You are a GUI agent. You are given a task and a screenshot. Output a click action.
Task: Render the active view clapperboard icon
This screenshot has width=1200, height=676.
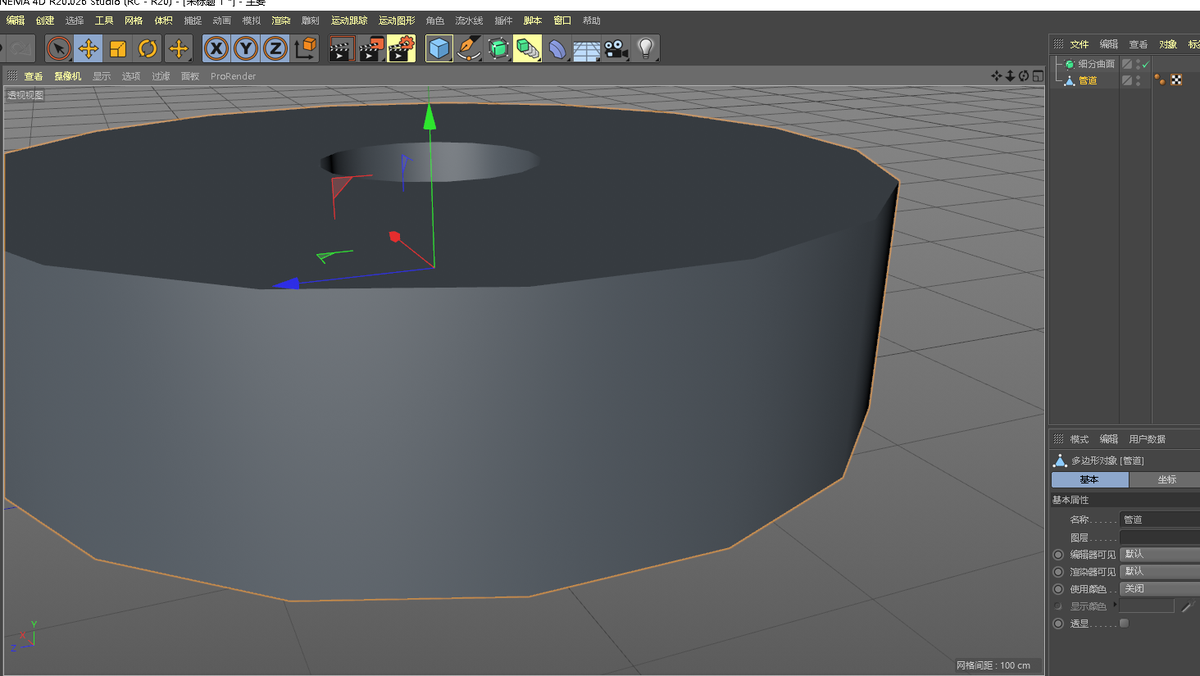point(342,48)
